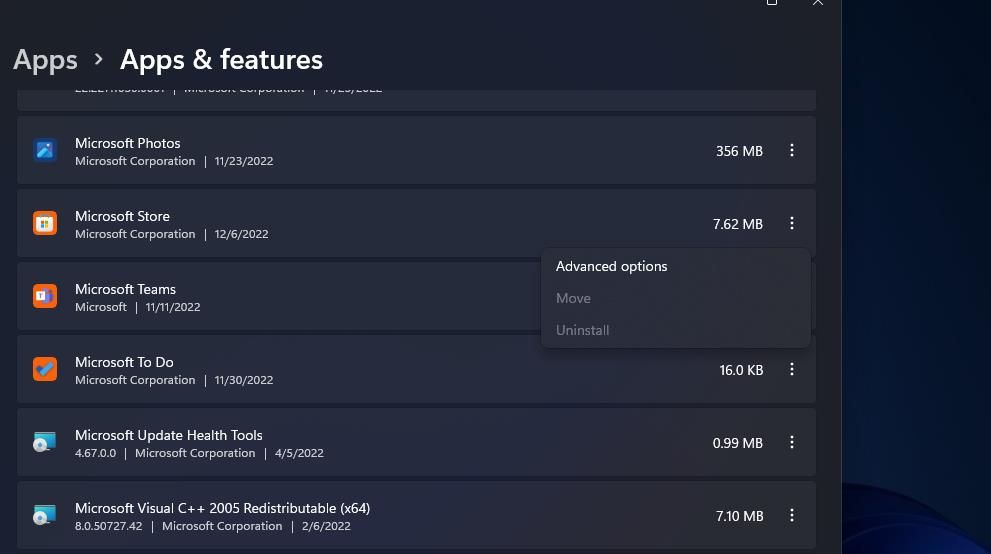The height and width of the screenshot is (554, 991).
Task: Toggle the three-dot menu for Microsoft Store
Action: pos(791,224)
